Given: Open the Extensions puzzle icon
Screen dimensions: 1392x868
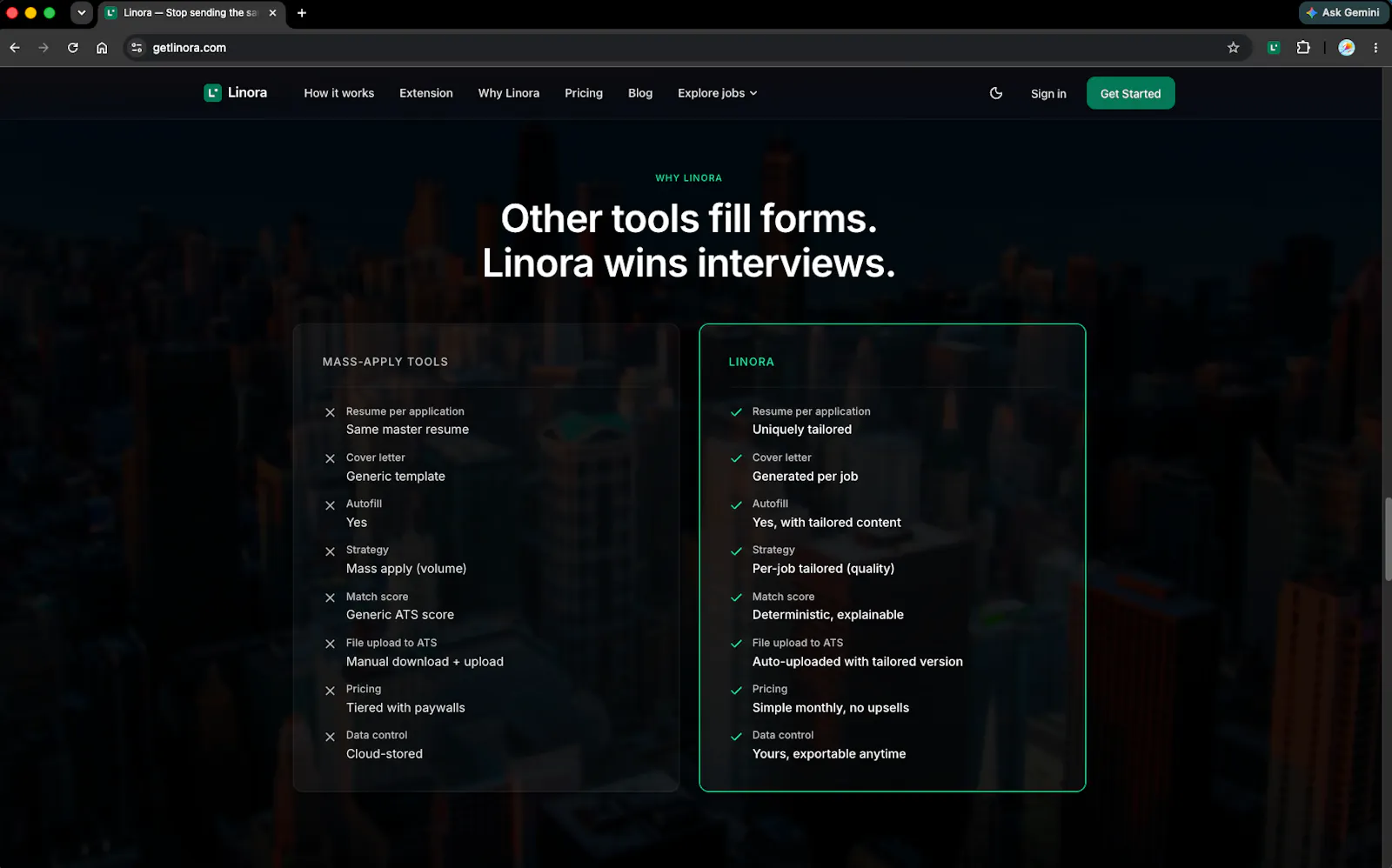Looking at the screenshot, I should [1303, 48].
